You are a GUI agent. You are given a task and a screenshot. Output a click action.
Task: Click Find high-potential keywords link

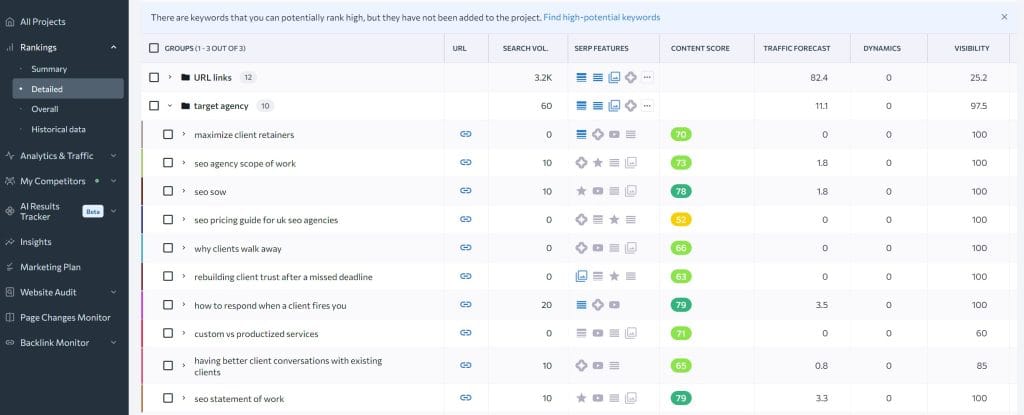click(x=601, y=17)
